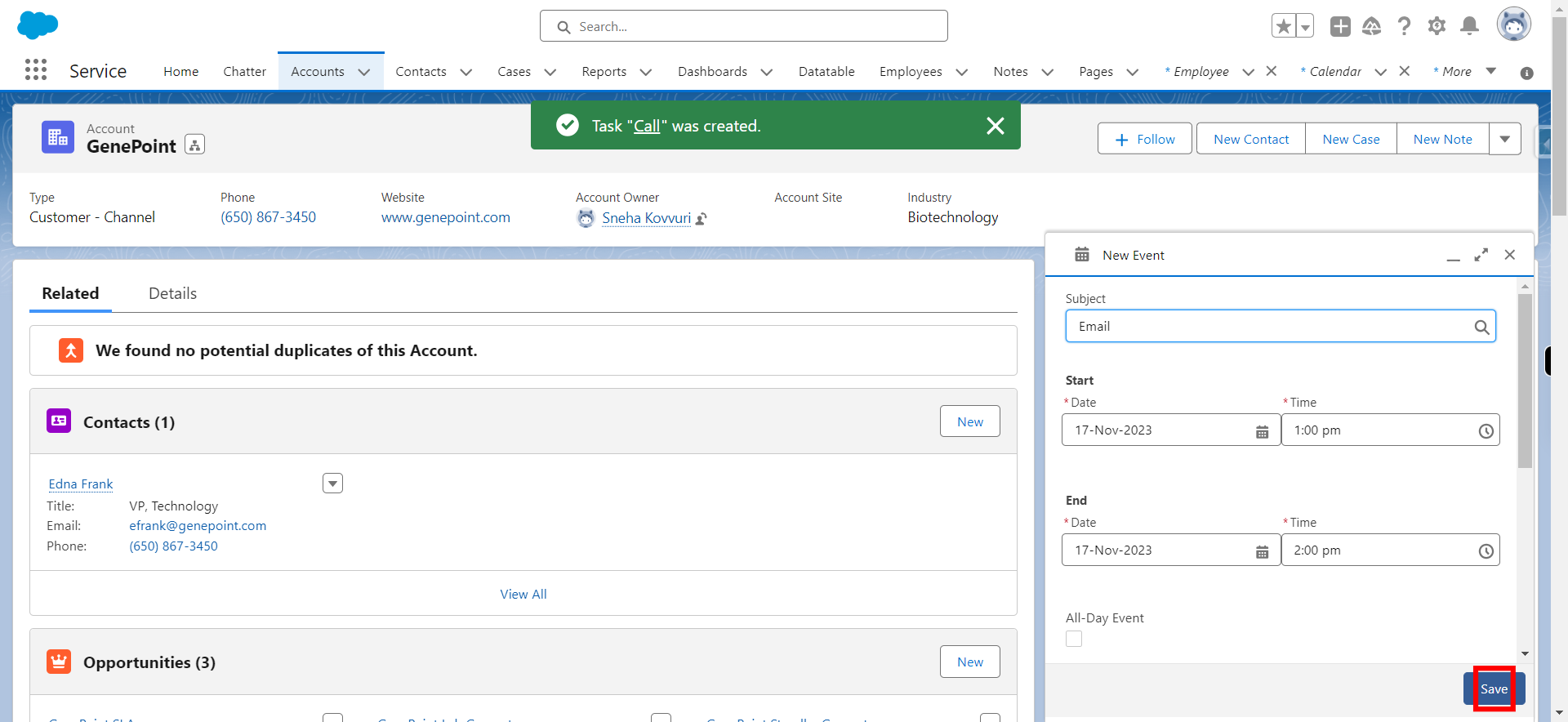Click the New Note button
Screen dimensions: 1568x722
click(1443, 139)
